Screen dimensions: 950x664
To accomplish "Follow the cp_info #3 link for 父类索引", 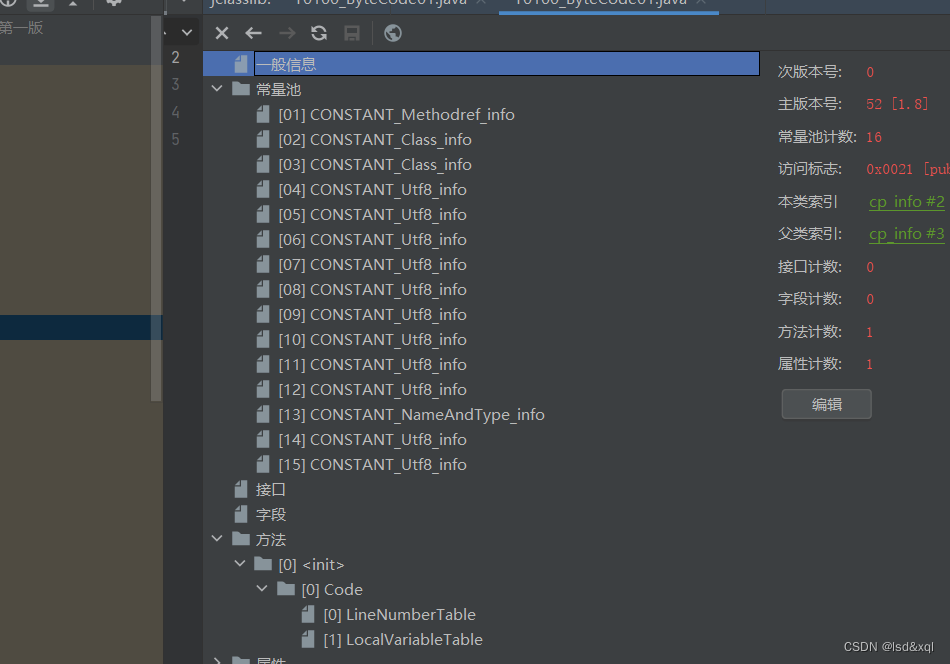I will (x=906, y=234).
